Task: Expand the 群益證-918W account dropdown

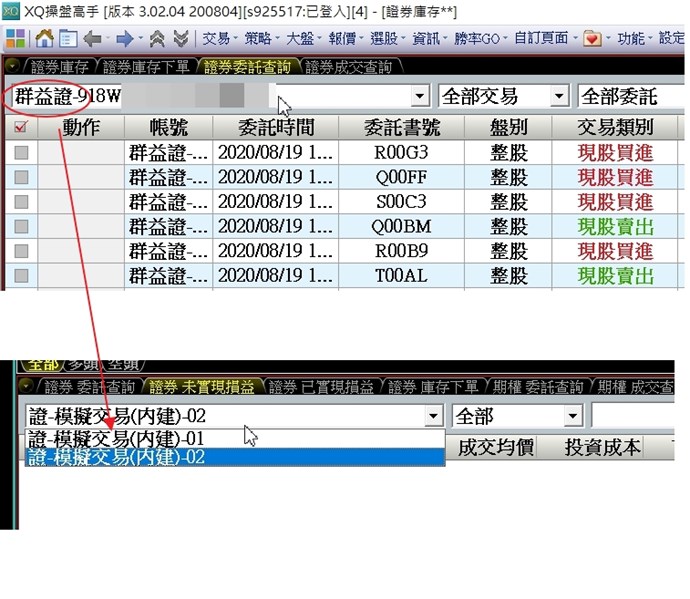Action: (420, 97)
